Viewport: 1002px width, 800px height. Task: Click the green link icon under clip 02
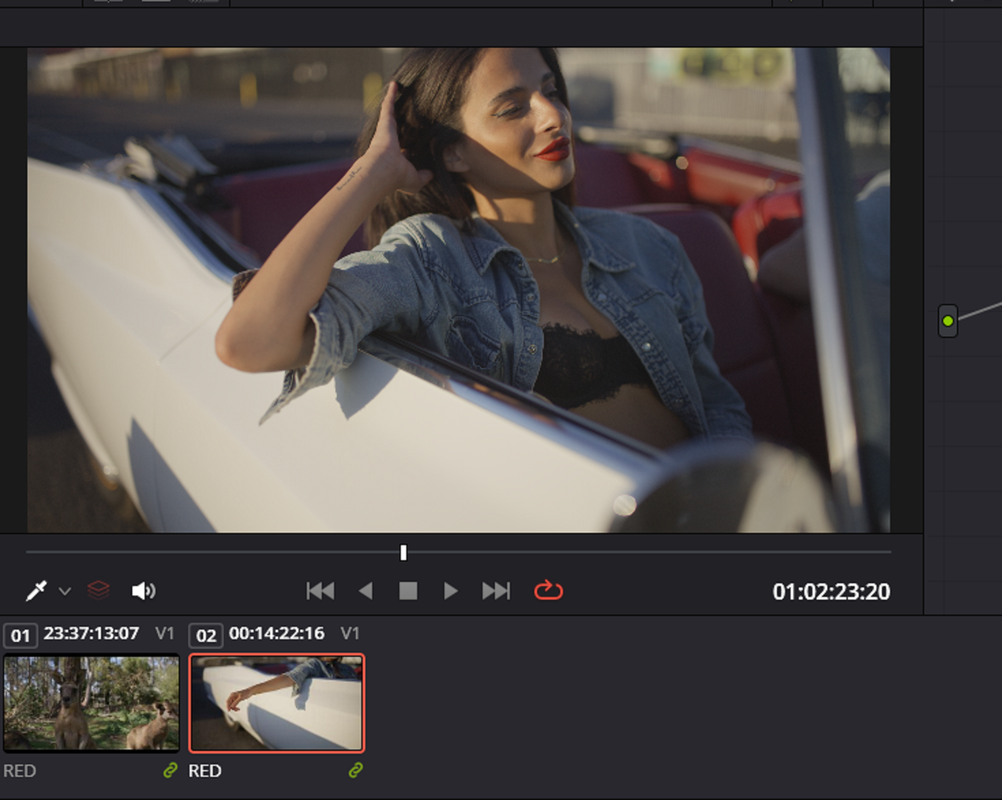point(356,771)
